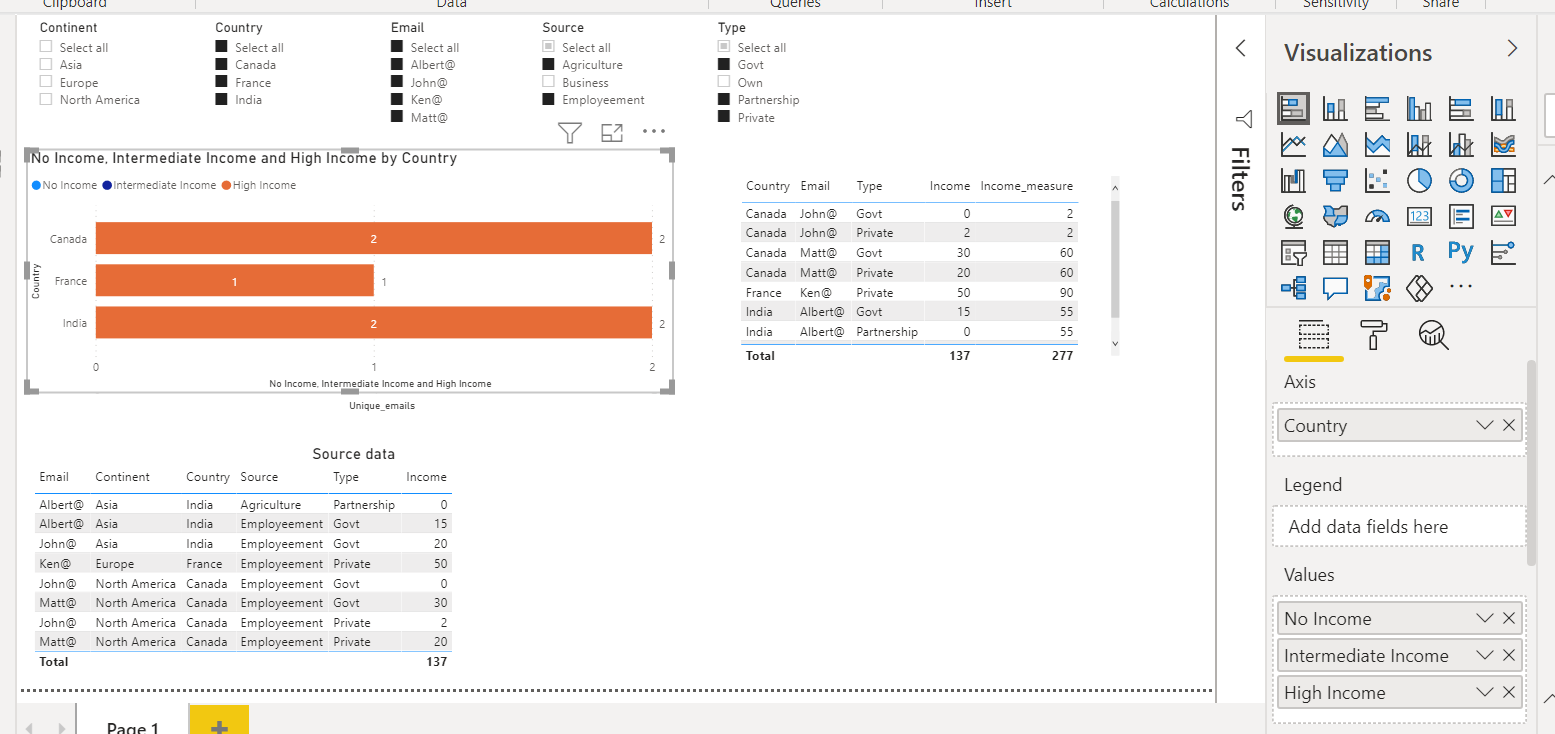Viewport: 1555px width, 734px height.
Task: Check the Europe continent checkbox
Action: 46,82
